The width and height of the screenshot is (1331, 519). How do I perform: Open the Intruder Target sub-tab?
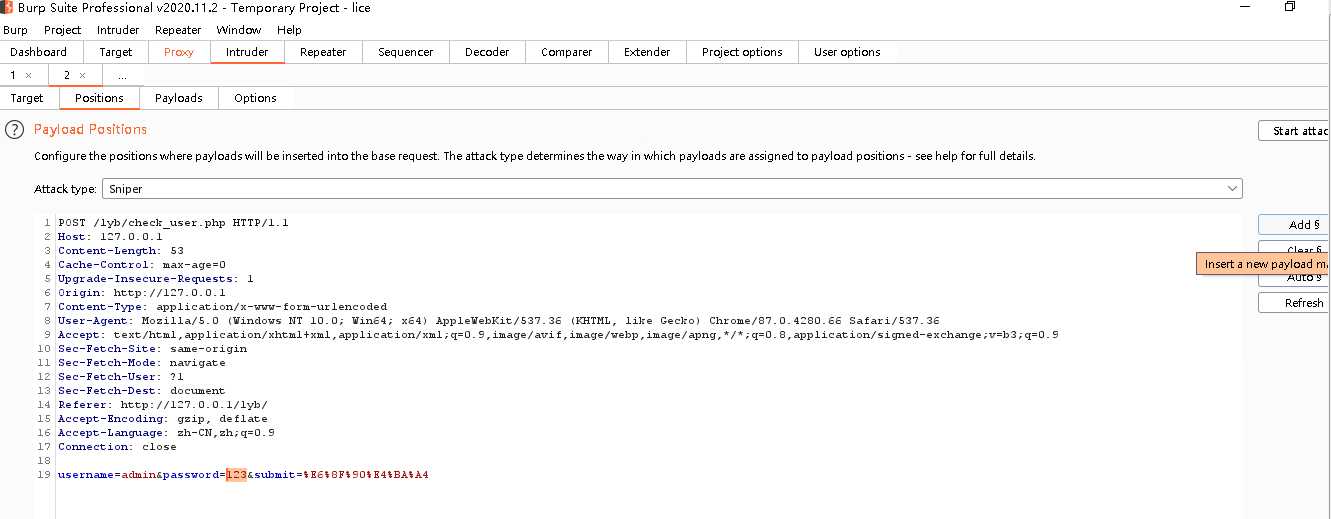coord(27,98)
